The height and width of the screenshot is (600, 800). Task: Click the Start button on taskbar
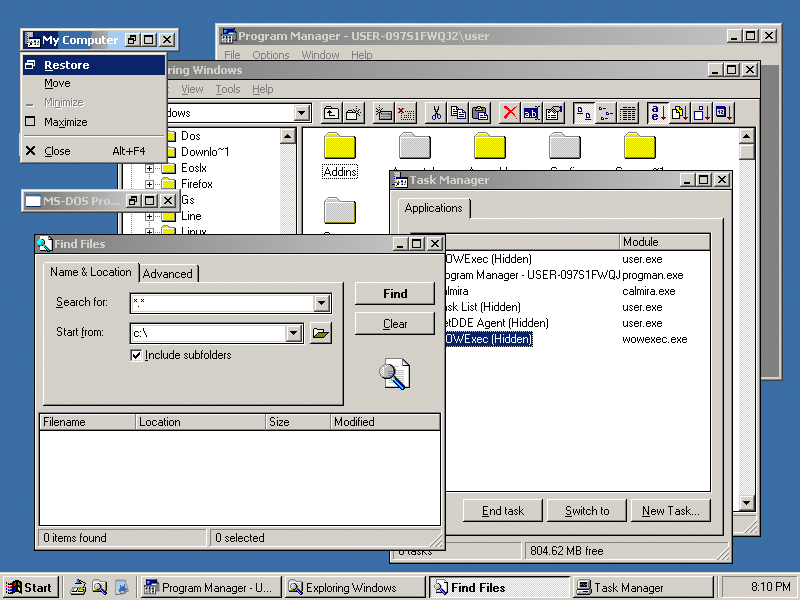(29, 588)
